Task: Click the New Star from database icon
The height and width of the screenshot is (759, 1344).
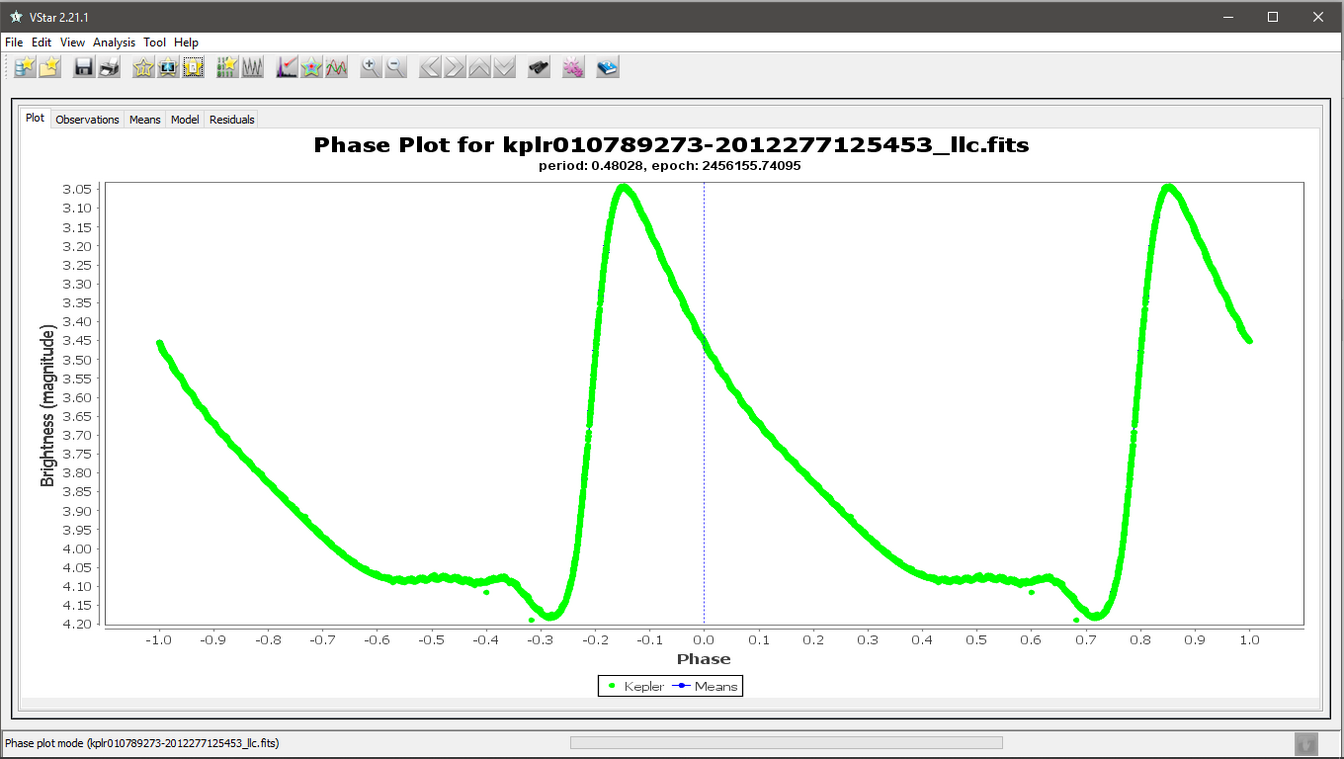Action: [24, 68]
